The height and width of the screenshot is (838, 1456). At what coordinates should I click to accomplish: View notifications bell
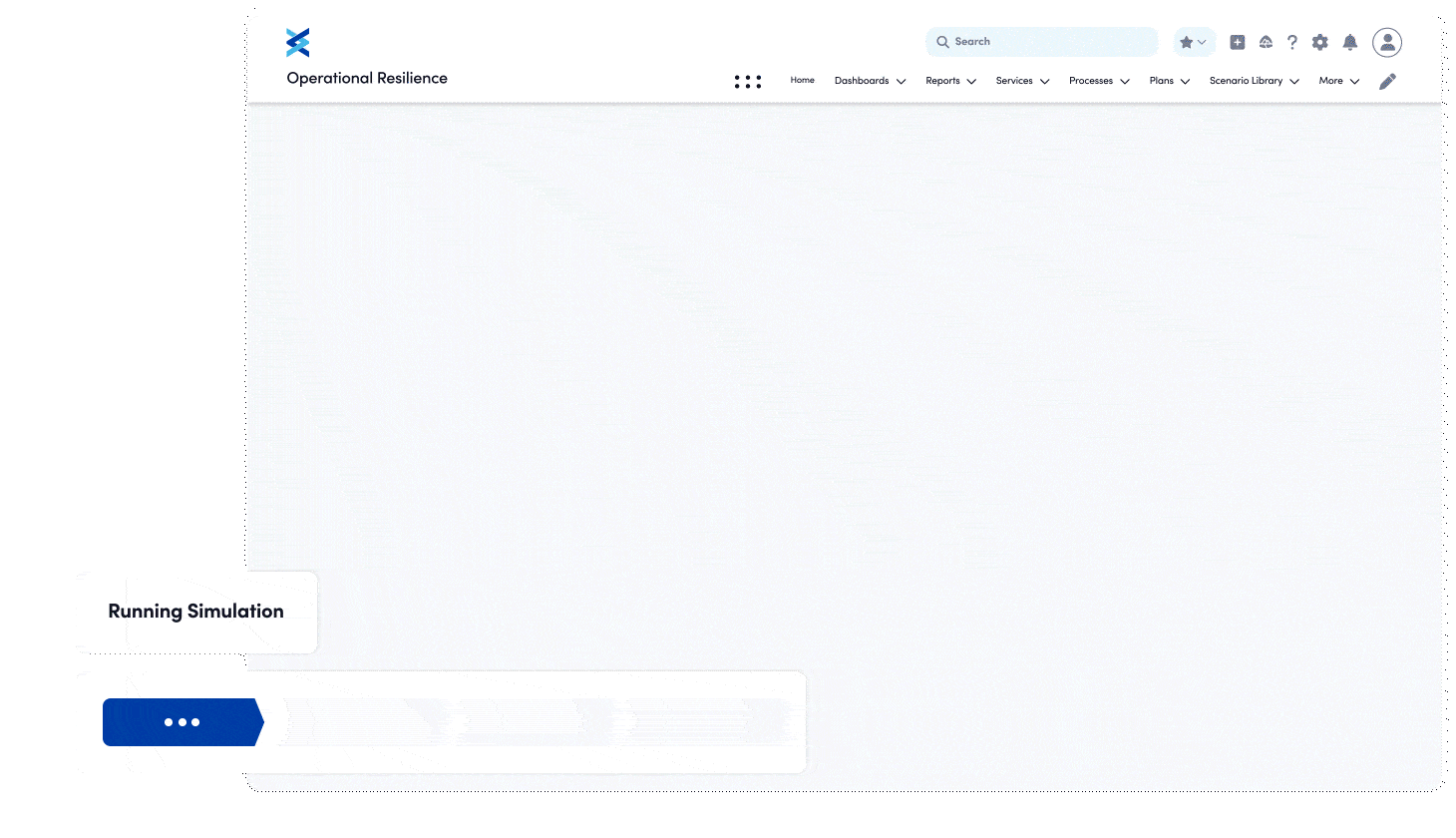[1350, 42]
